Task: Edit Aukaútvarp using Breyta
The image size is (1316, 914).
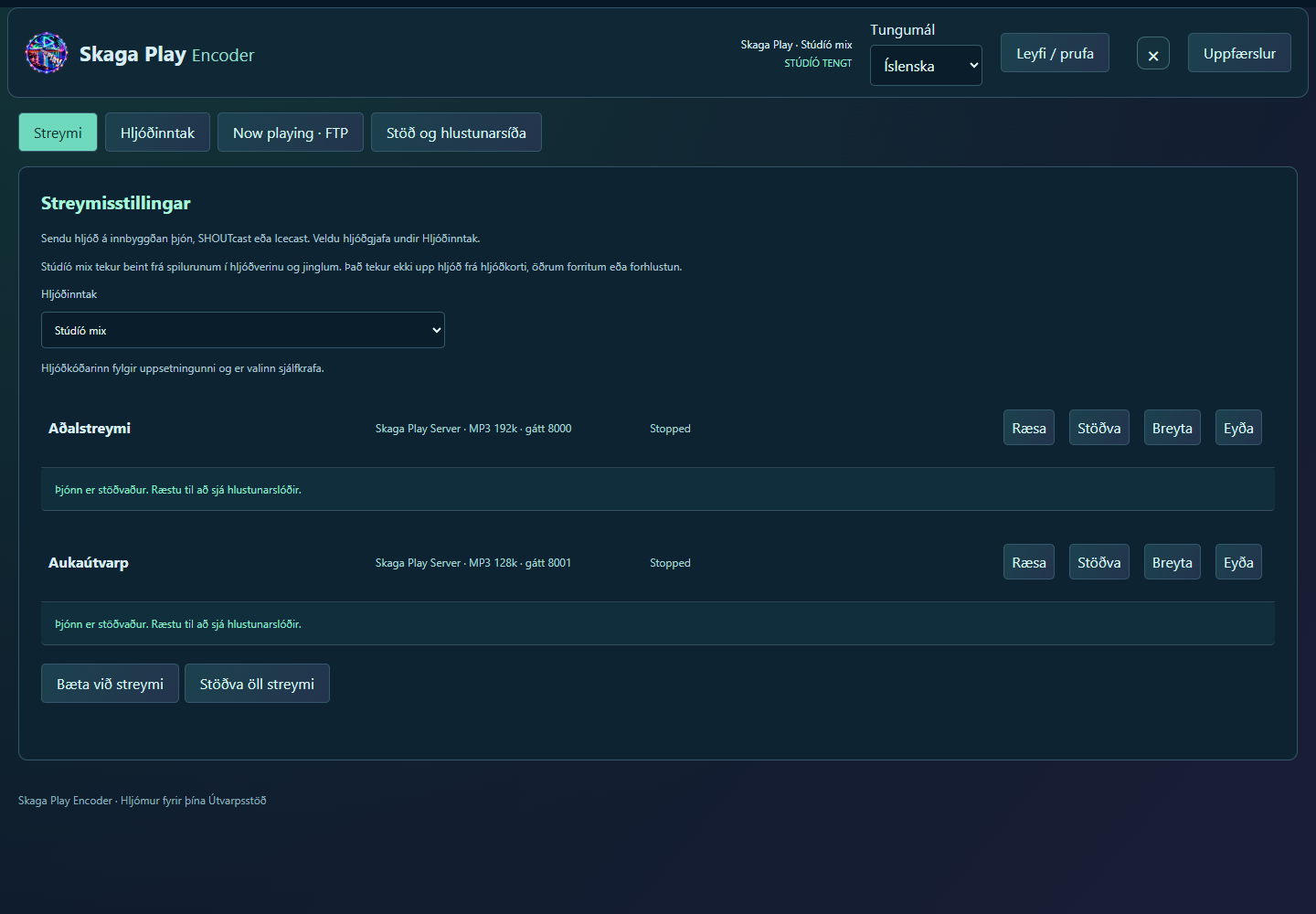Action: [1173, 562]
